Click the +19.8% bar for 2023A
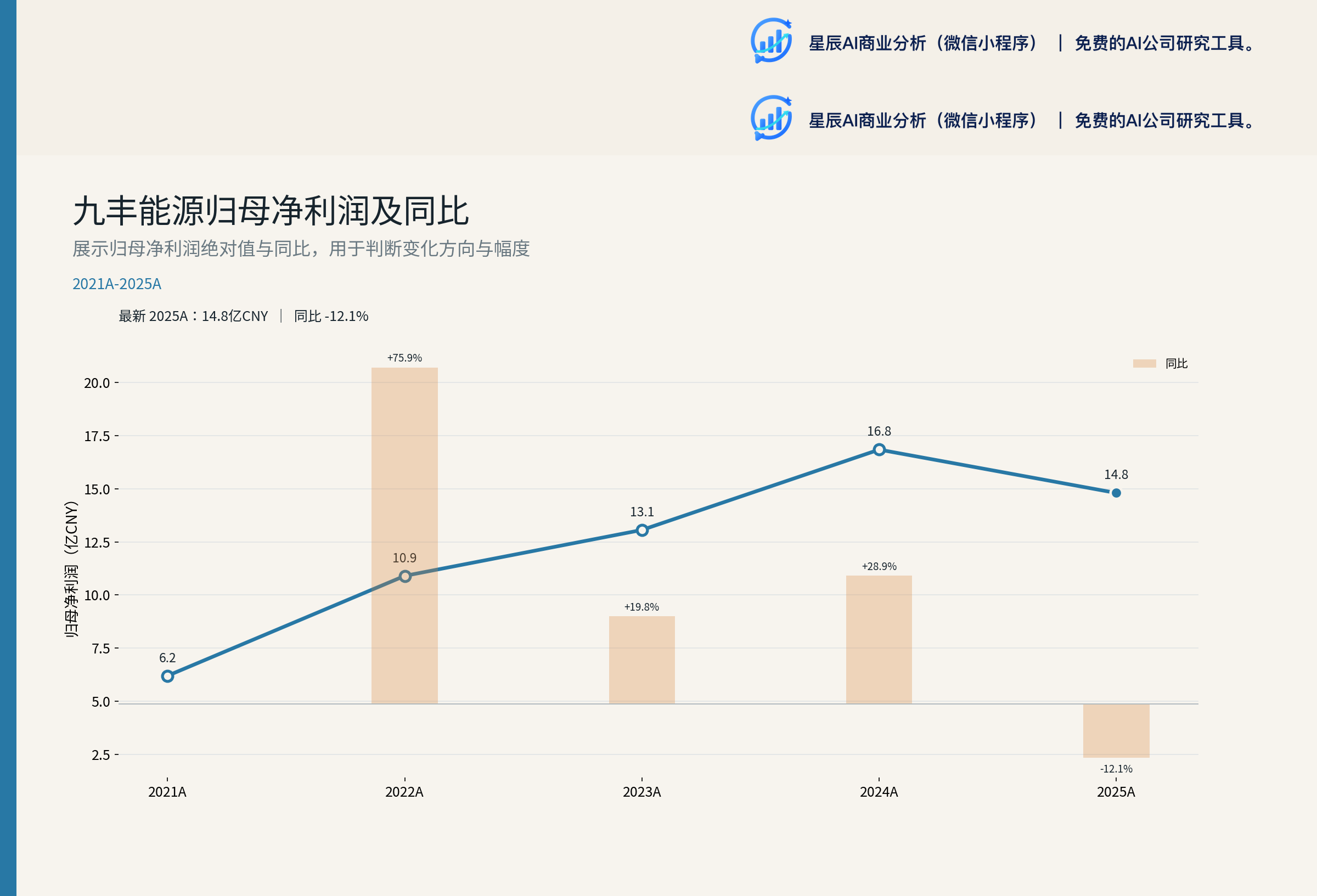The width and height of the screenshot is (1317, 896). click(642, 660)
